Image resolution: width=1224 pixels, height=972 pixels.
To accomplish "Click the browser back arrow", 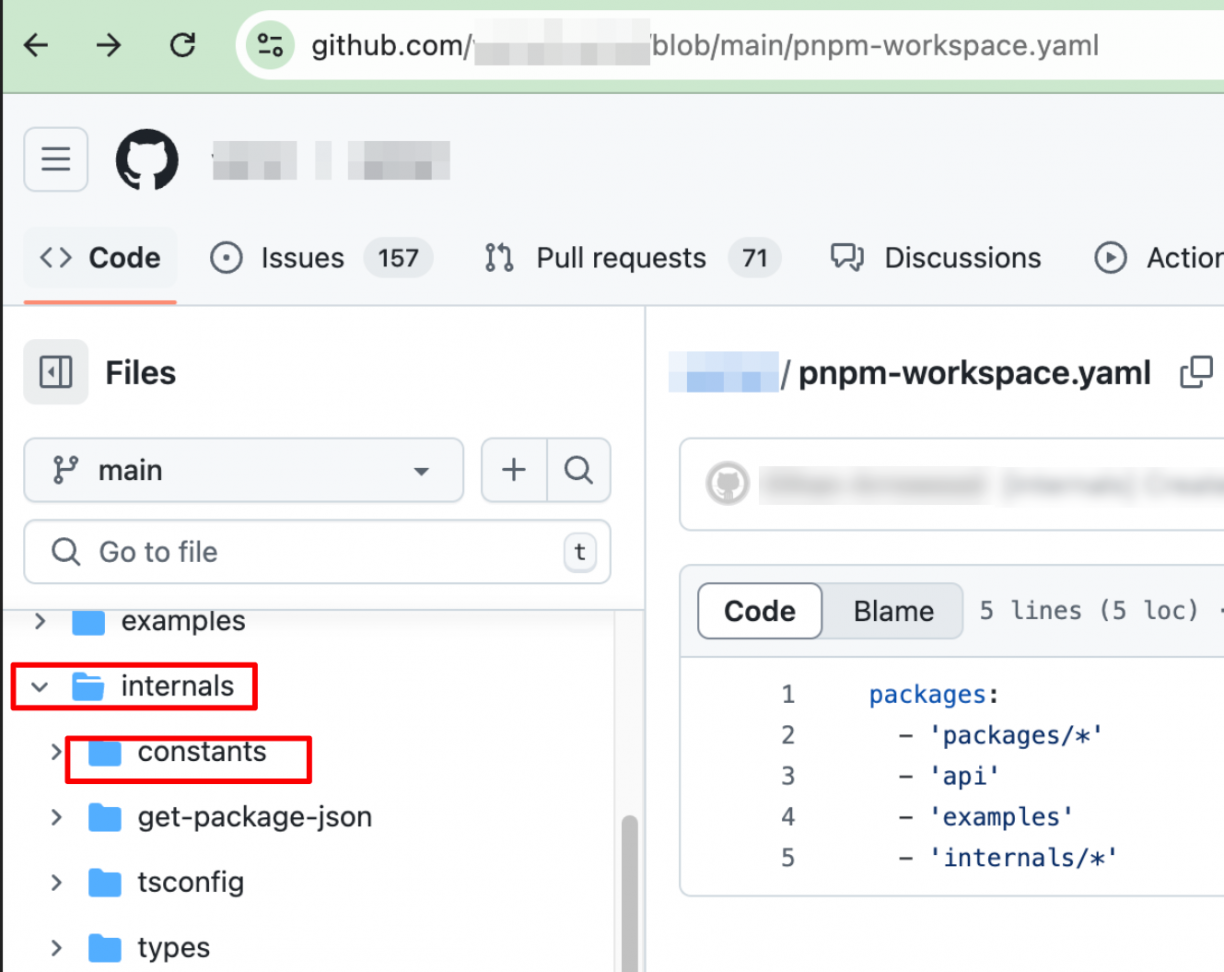I will [36, 45].
